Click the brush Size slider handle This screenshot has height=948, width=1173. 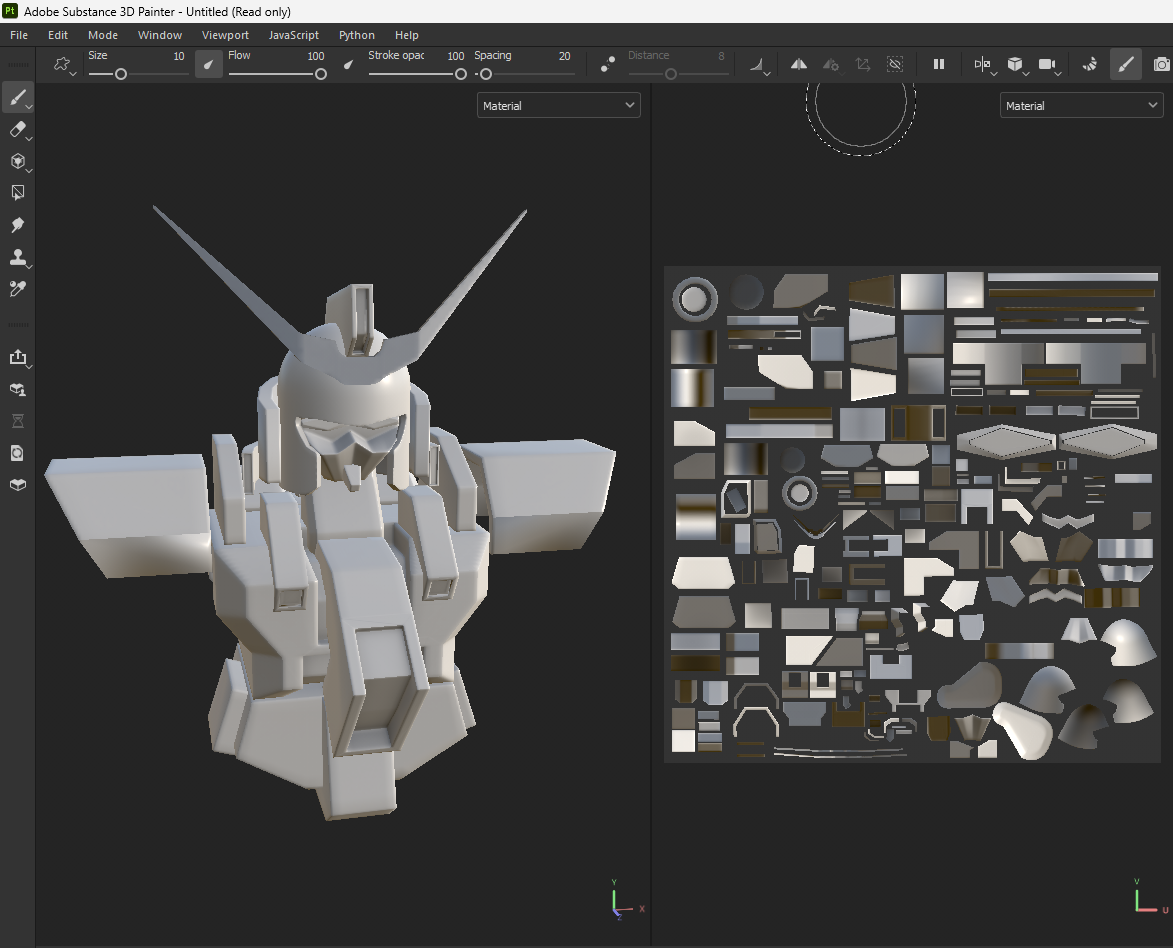click(x=120, y=74)
